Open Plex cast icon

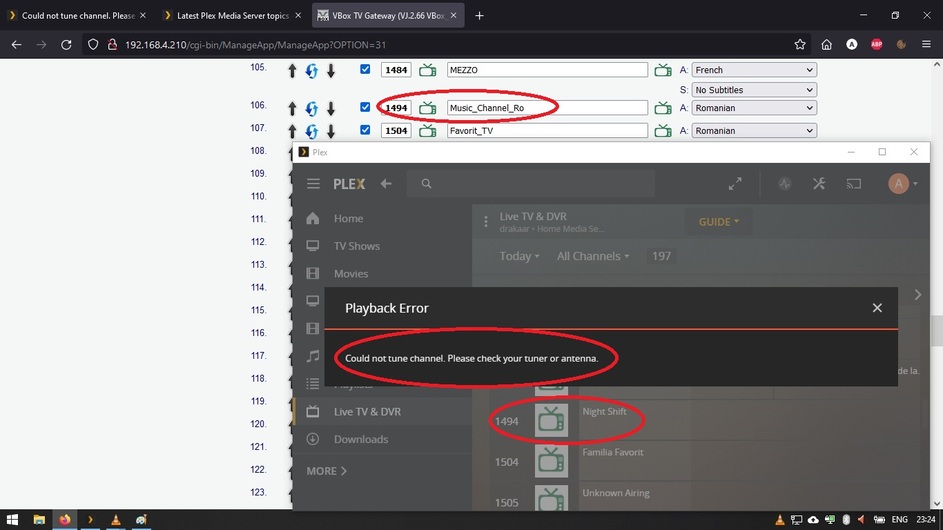click(x=854, y=183)
